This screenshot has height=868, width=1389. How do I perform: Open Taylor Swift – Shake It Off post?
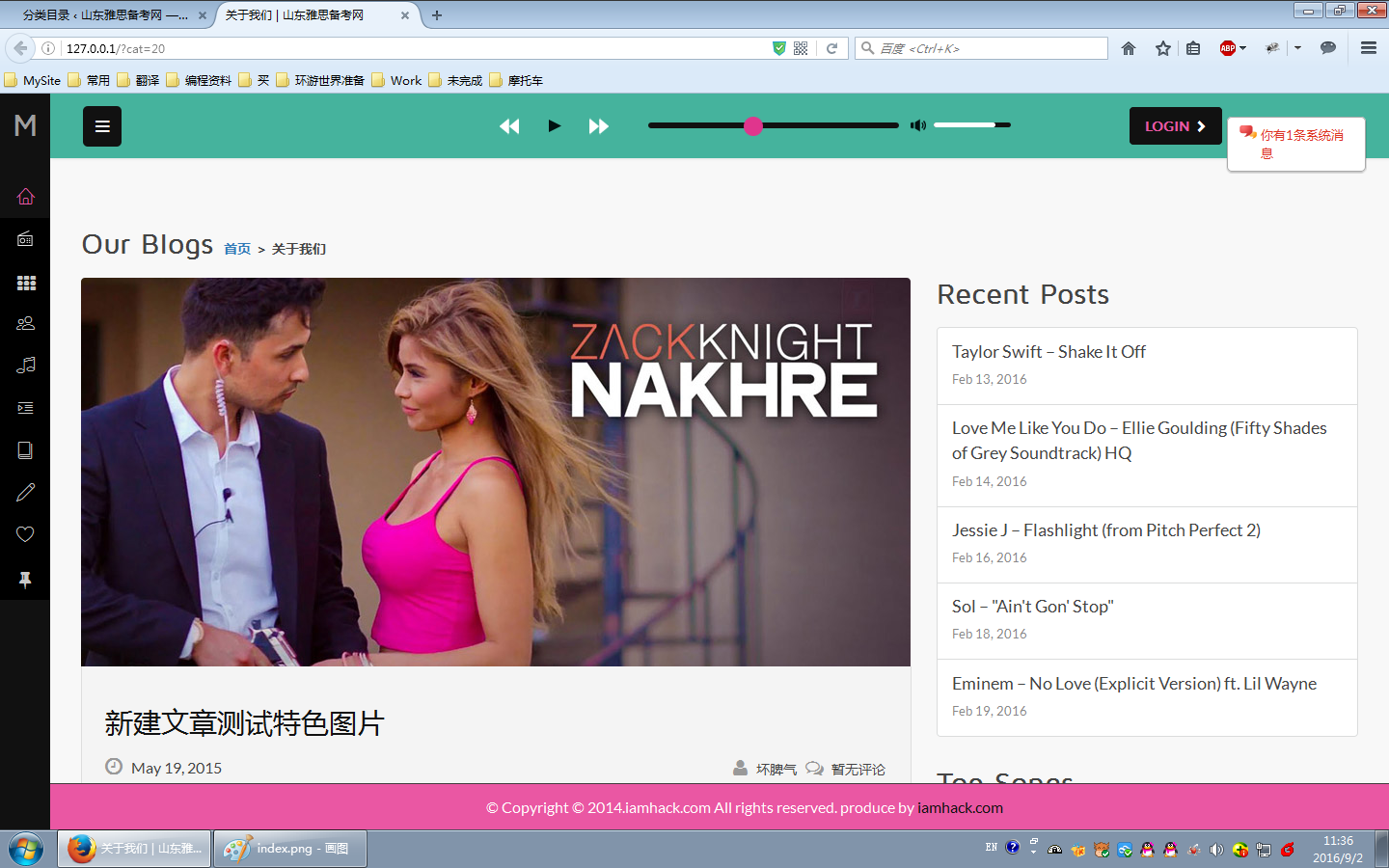pyautogui.click(x=1049, y=352)
